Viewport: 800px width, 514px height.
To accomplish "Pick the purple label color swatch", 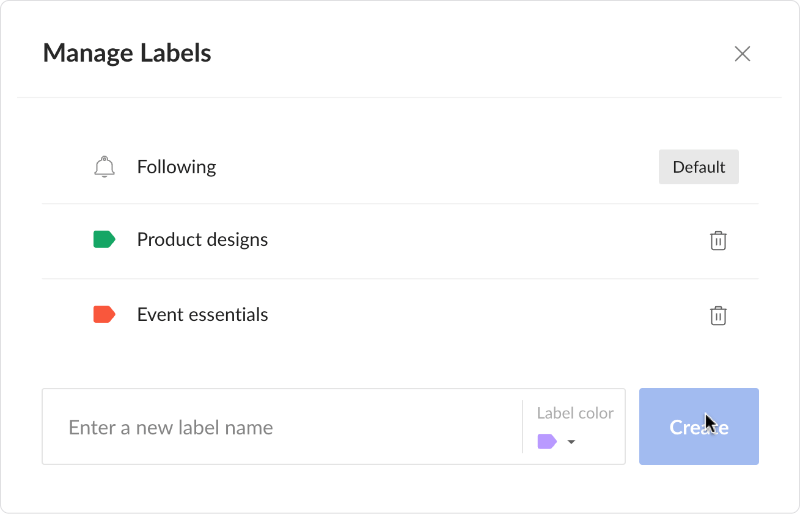I will [547, 441].
